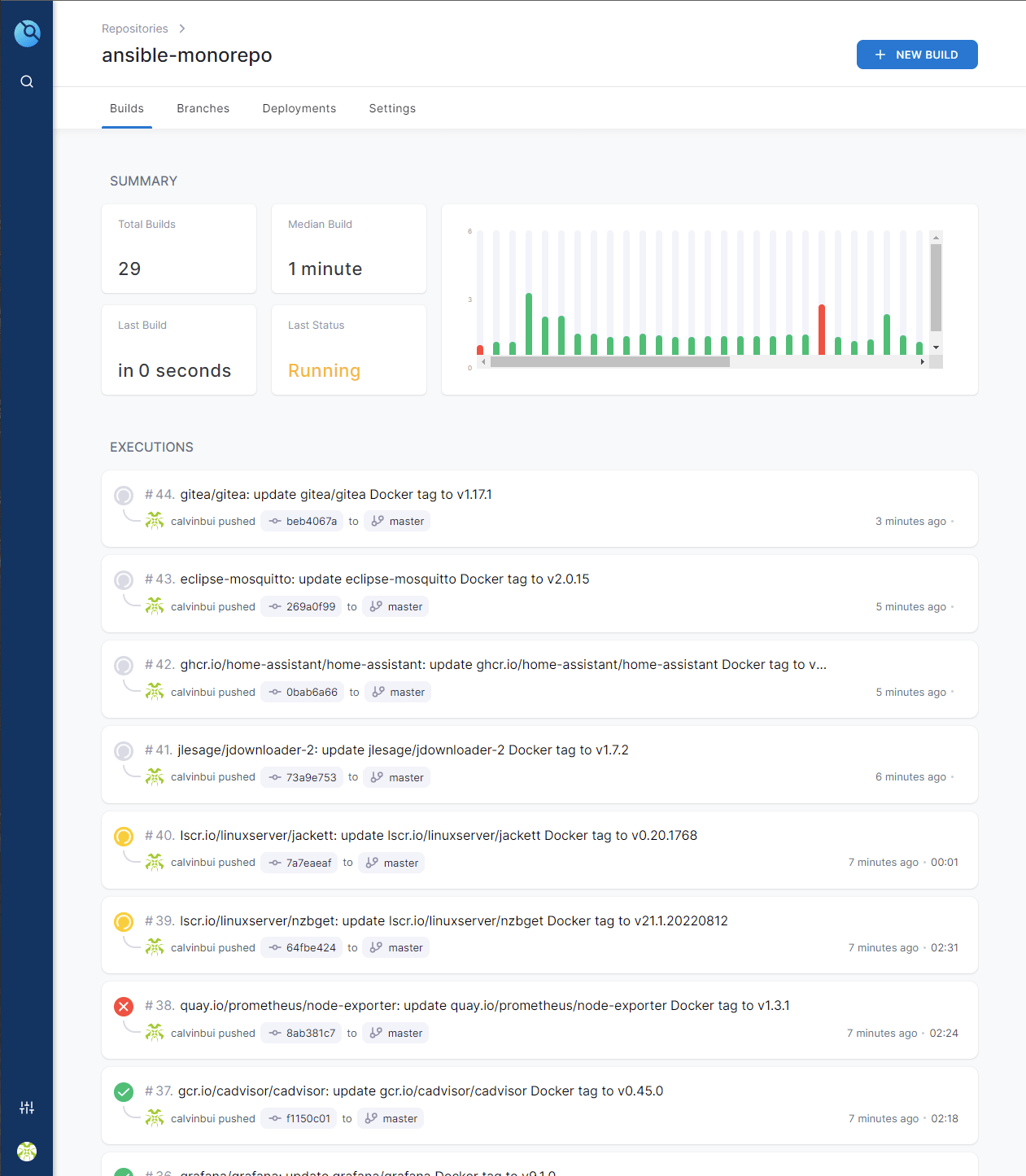Open the Deployments tab
Viewport: 1026px width, 1176px height.
point(299,108)
